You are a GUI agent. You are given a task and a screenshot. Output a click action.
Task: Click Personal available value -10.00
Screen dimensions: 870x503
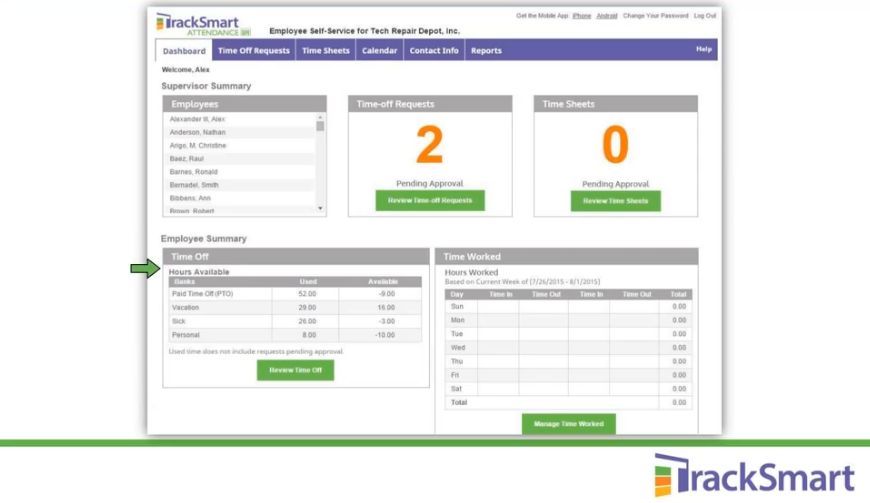click(385, 335)
